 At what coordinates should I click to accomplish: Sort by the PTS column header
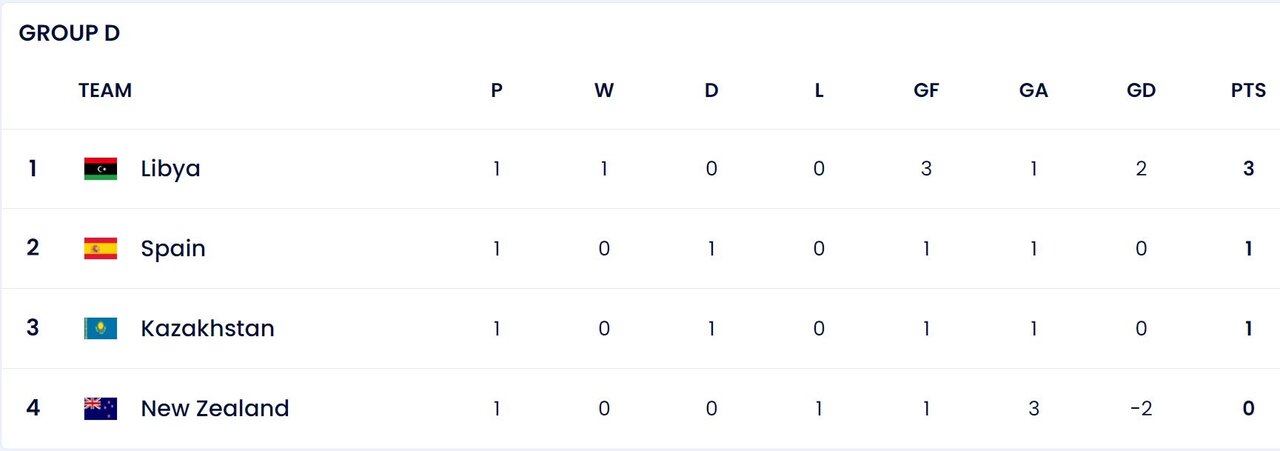coord(1248,91)
